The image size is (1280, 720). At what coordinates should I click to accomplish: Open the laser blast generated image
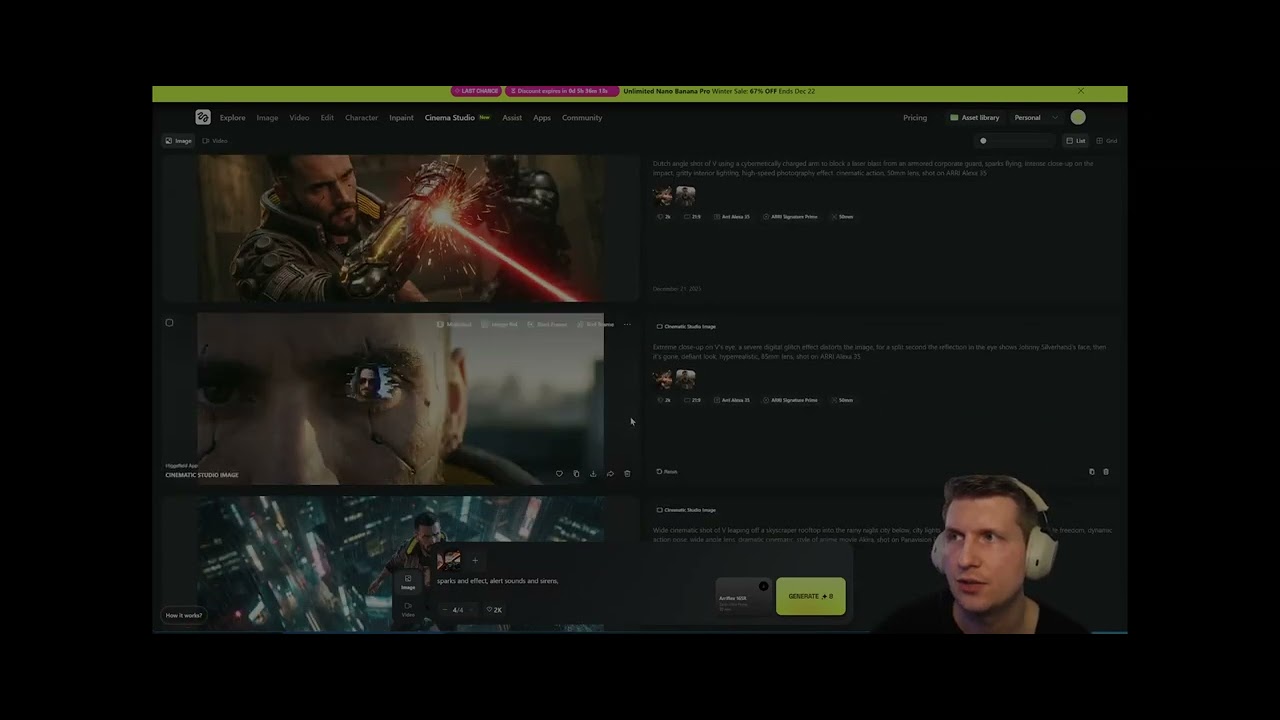pos(400,228)
